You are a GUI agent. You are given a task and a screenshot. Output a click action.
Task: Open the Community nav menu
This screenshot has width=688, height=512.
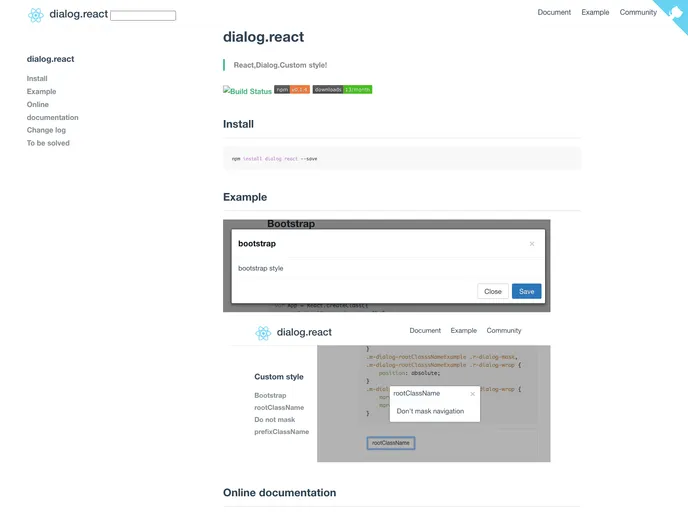coord(638,13)
